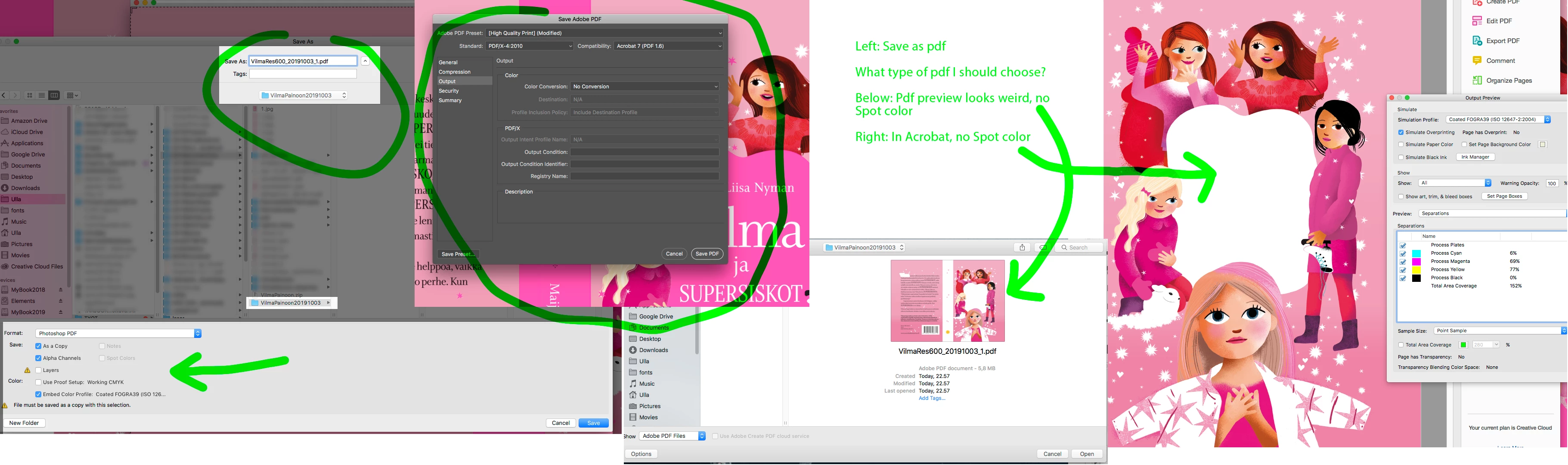Toggle the Alpha Channels checkbox

pos(38,359)
